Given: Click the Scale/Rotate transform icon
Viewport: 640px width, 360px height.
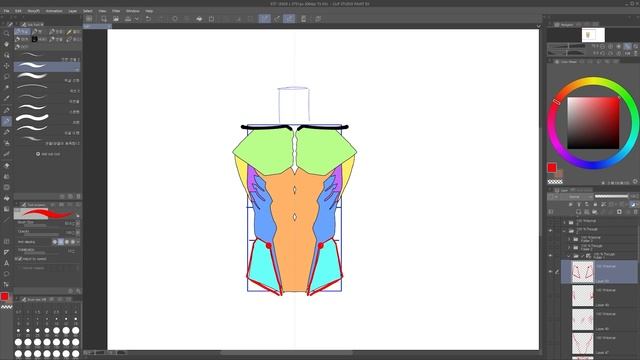Looking at the screenshot, I should (x=211, y=19).
